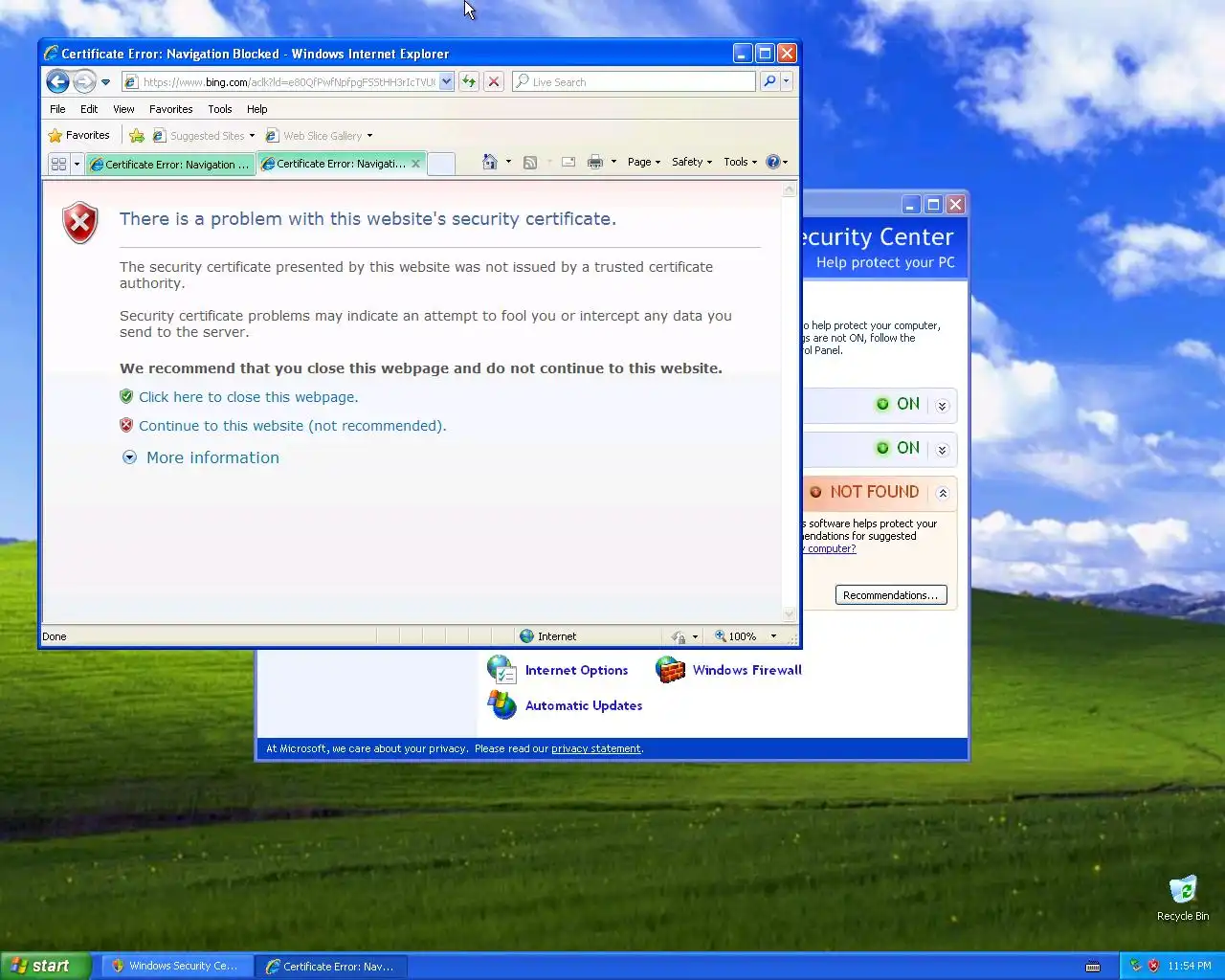Switch to first Certificate Error tab
This screenshot has width=1225, height=980.
pyautogui.click(x=170, y=165)
